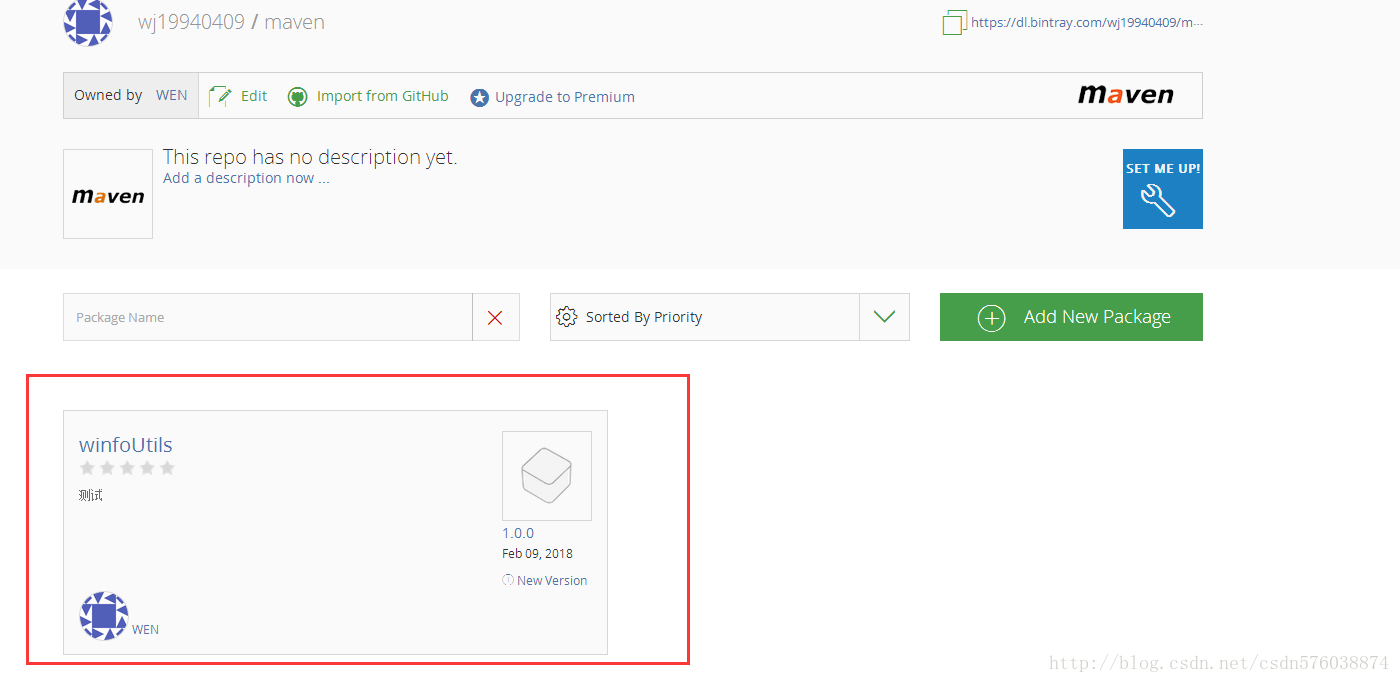Screen dimensions: 1400x683
Task: Open version 1.0.0 of winfoUtils
Action: pos(518,533)
